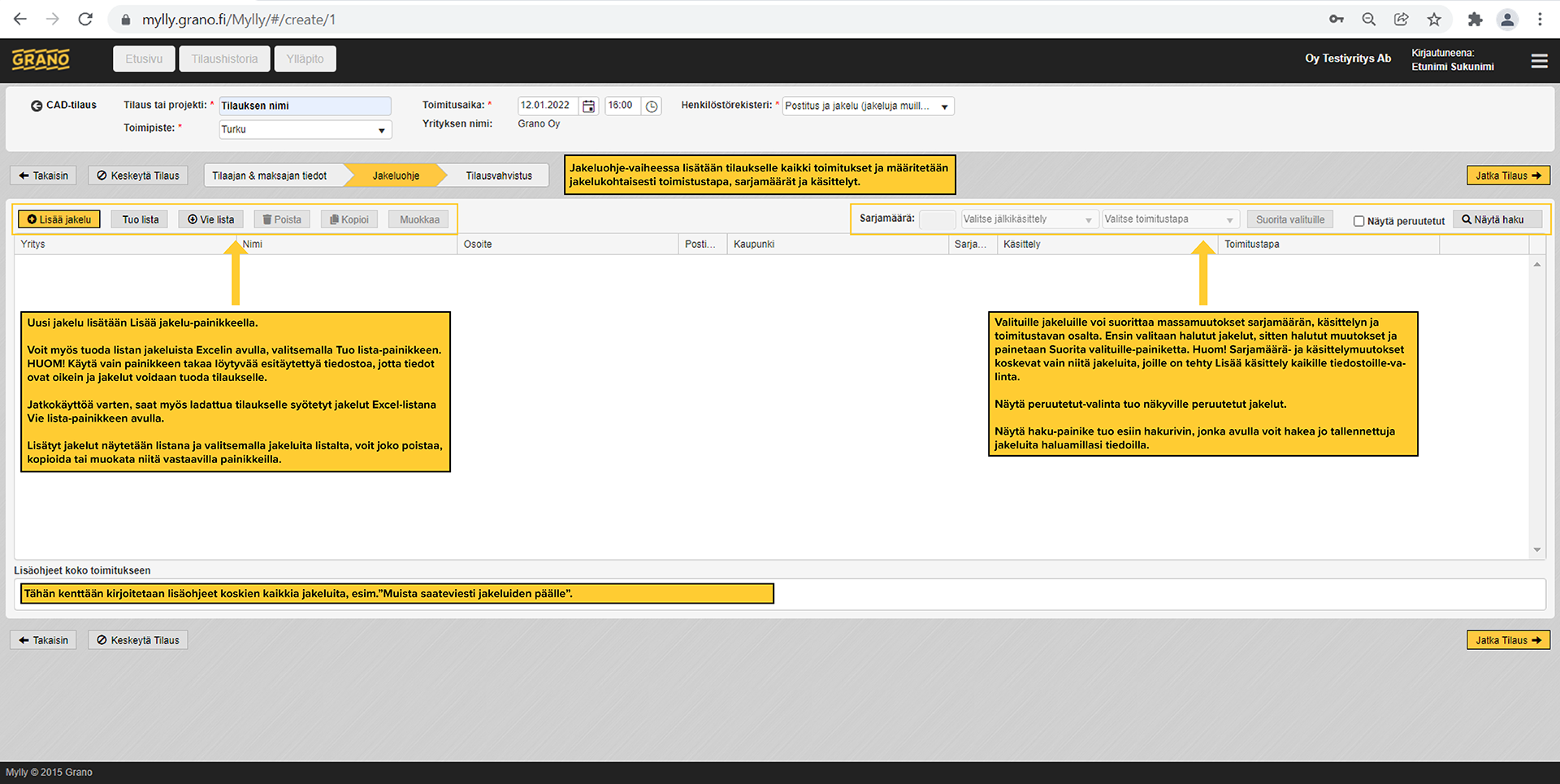Click the calendar icon next to delivery date

(589, 106)
